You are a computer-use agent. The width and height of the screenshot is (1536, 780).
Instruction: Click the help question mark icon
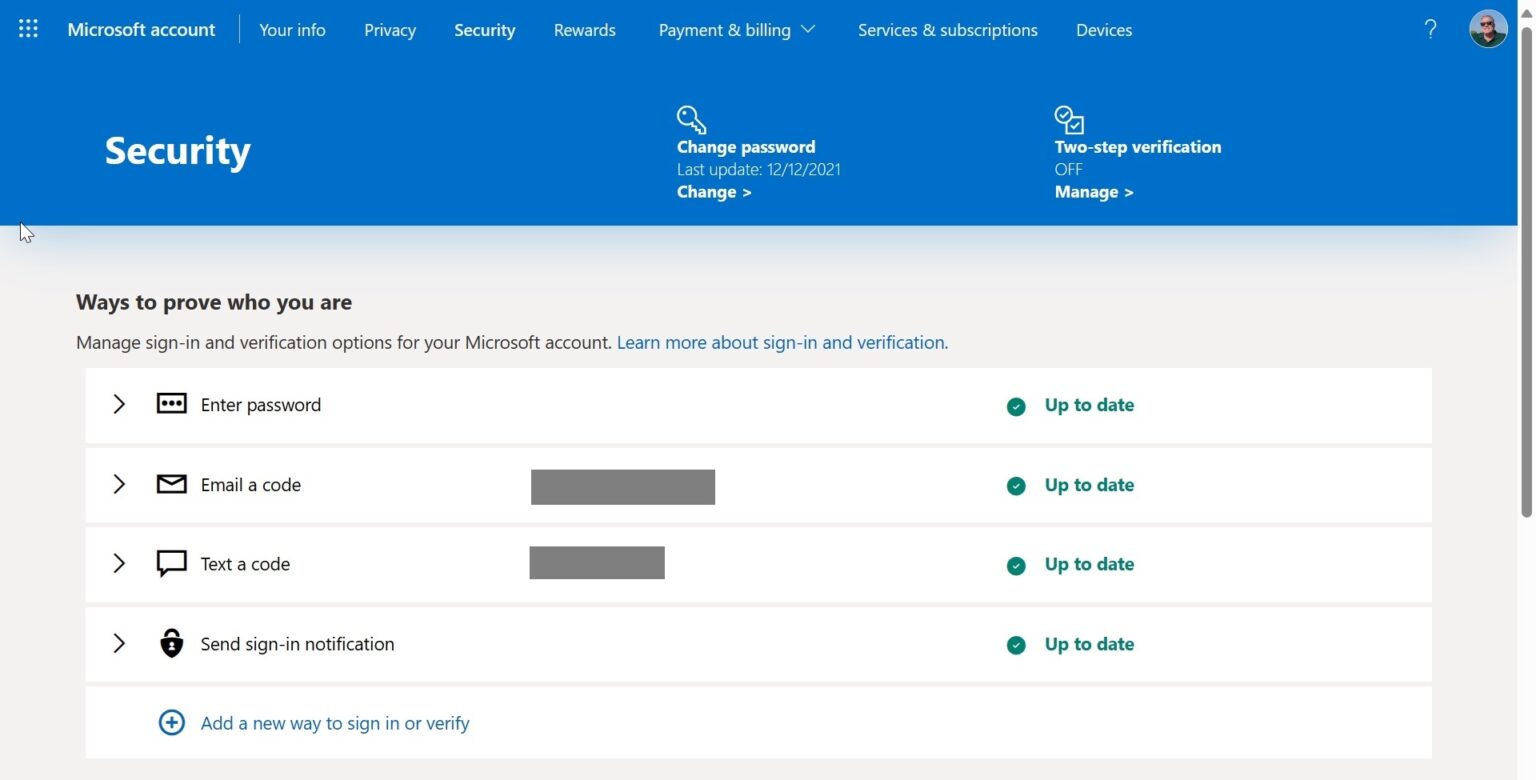(1430, 29)
